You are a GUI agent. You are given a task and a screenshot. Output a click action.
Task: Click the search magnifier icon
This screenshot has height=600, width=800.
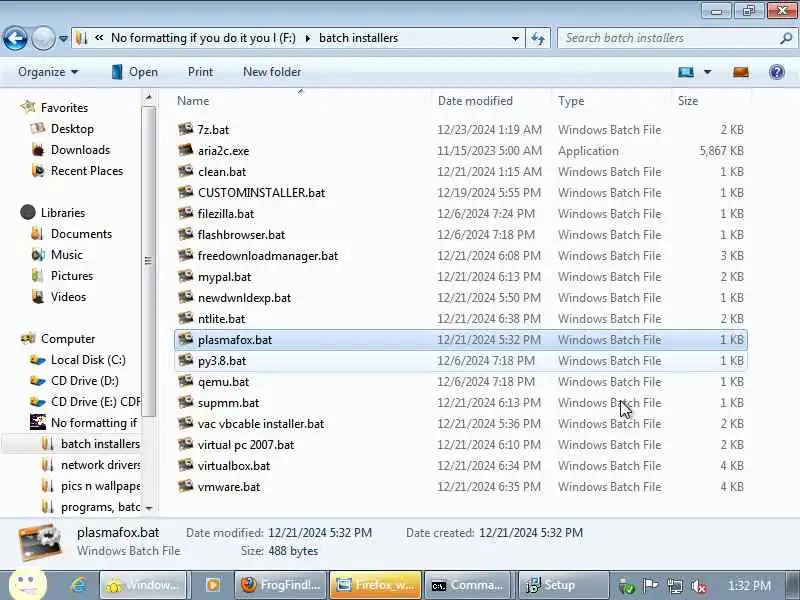coord(786,38)
